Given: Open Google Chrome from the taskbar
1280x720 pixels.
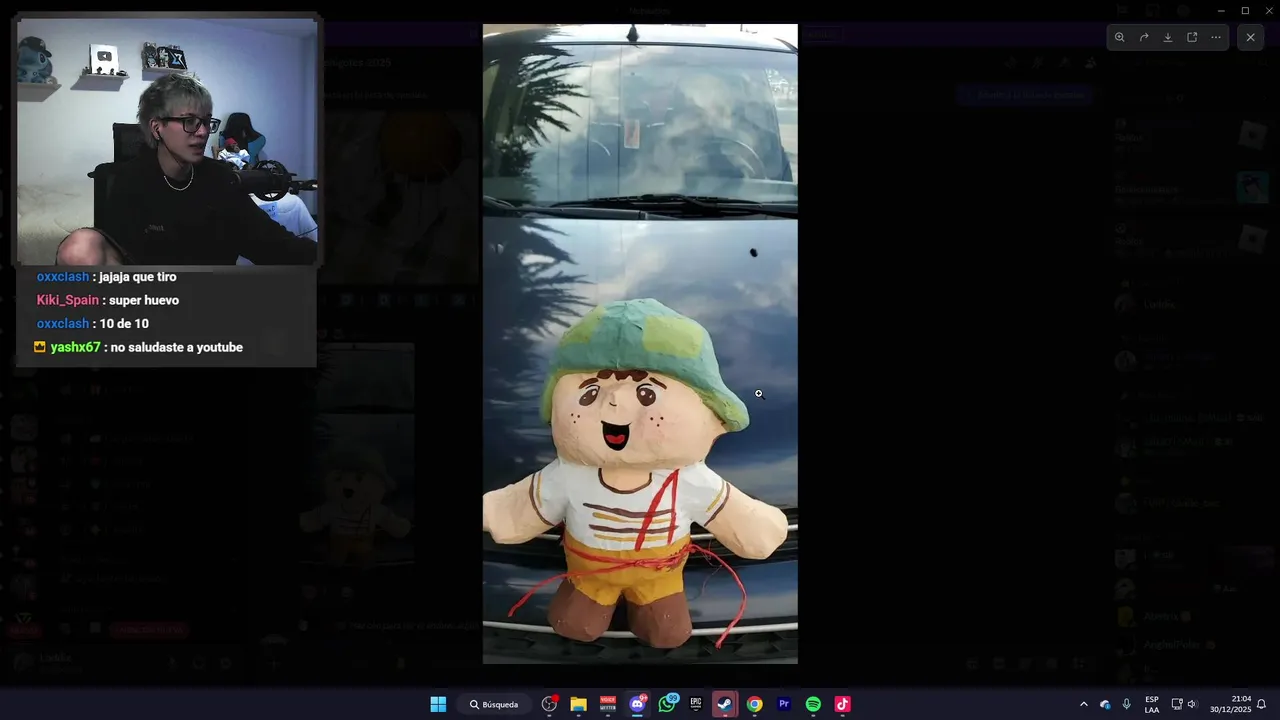Looking at the screenshot, I should [x=755, y=704].
